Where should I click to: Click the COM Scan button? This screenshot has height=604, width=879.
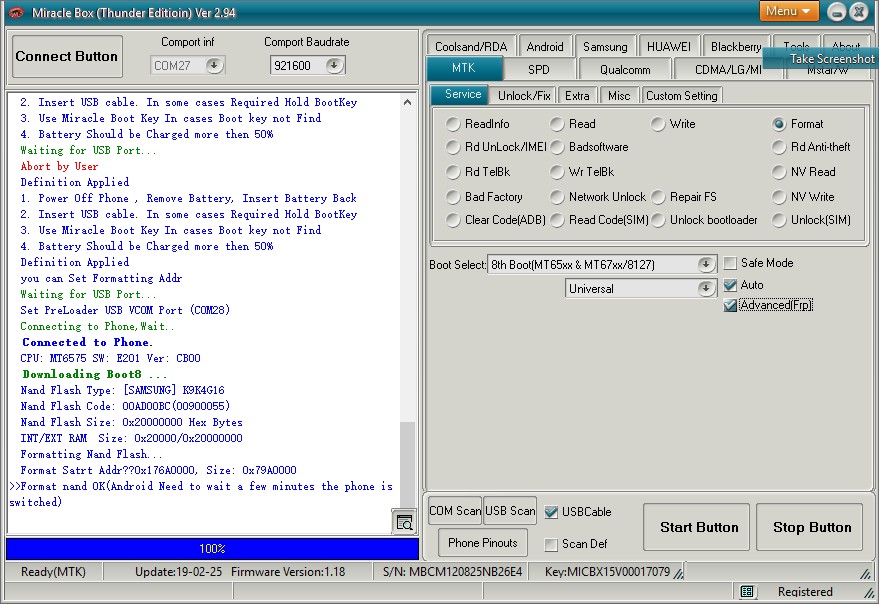point(455,511)
